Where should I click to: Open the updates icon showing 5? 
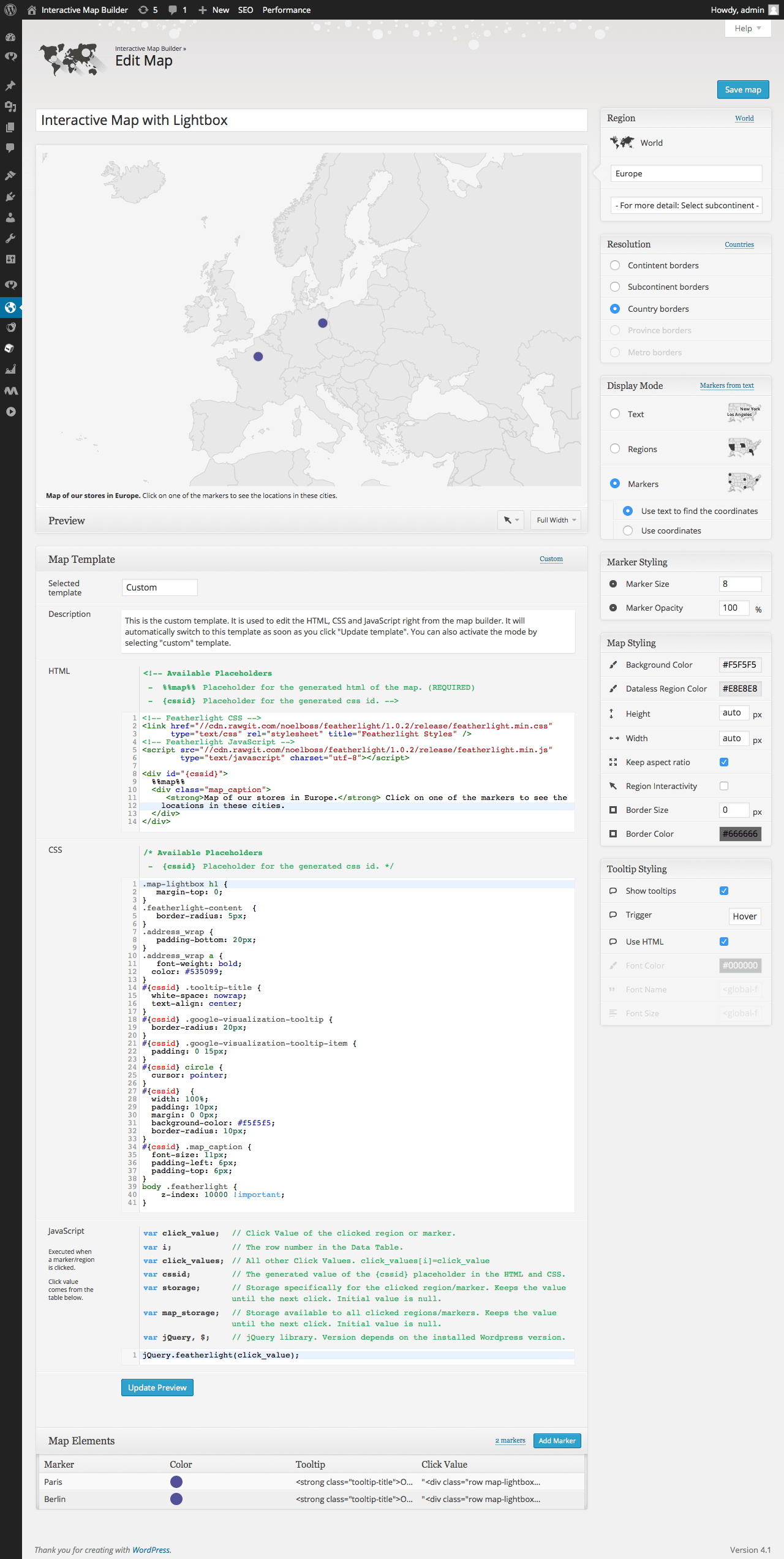pos(148,10)
